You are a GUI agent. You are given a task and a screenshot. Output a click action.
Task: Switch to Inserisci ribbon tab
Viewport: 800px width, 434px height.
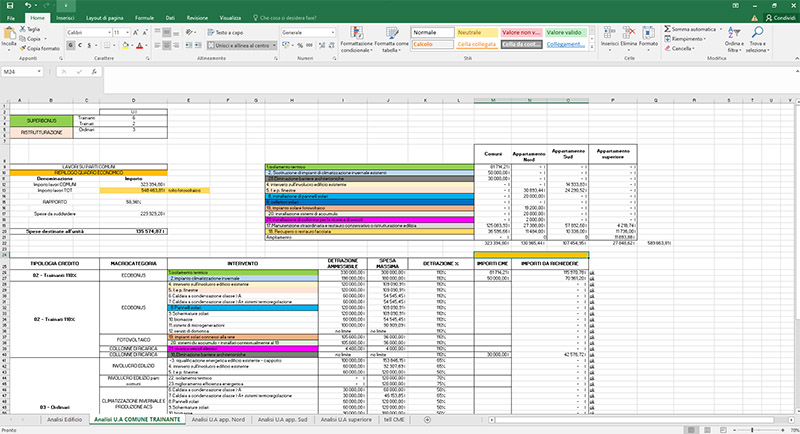[65, 18]
